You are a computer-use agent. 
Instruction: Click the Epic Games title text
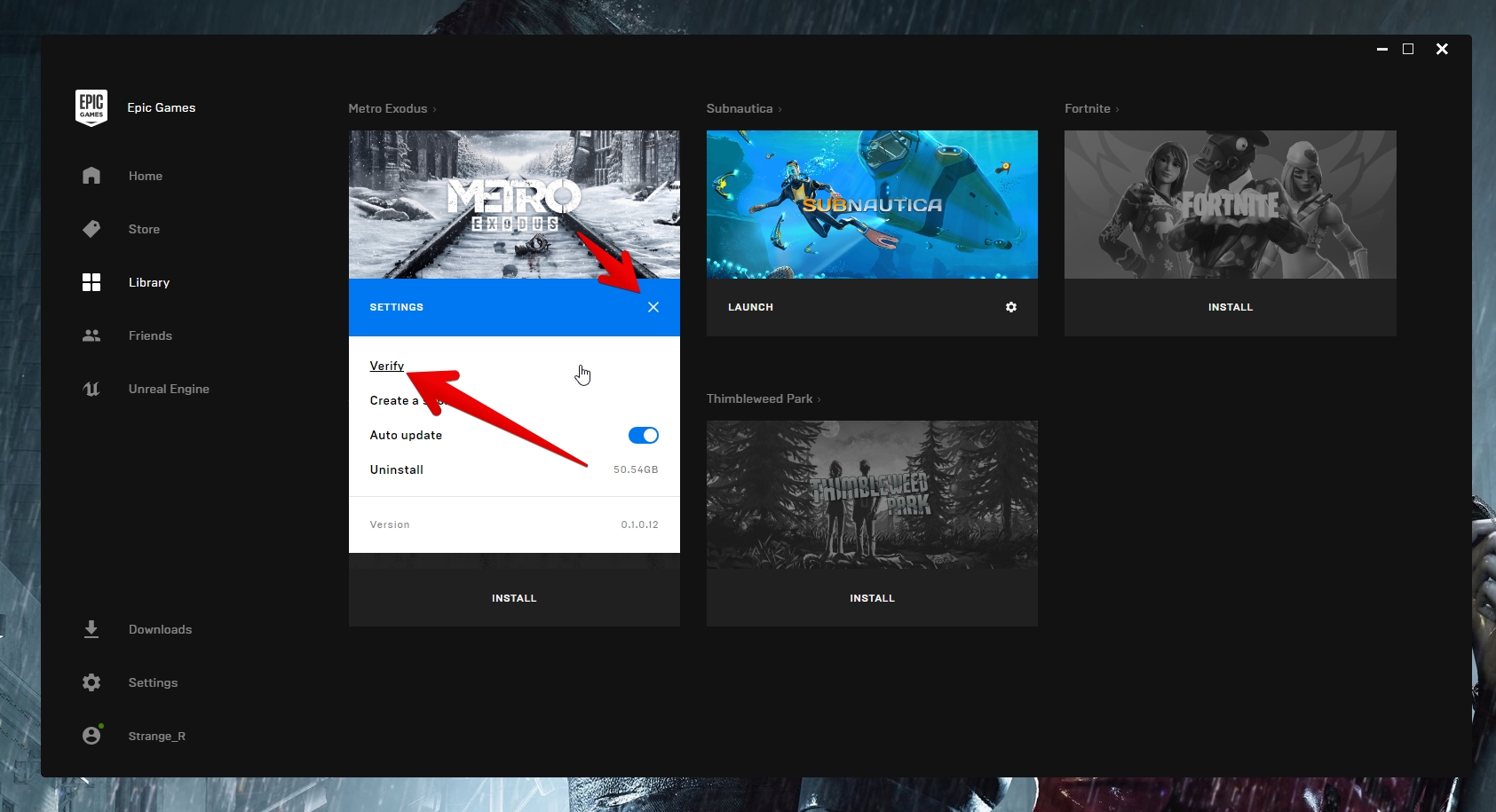click(x=162, y=107)
